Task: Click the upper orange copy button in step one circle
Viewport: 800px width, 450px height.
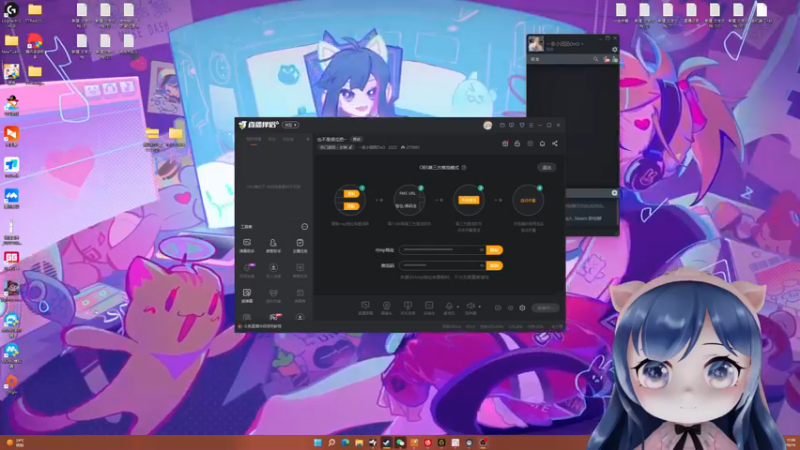Action: click(x=351, y=193)
